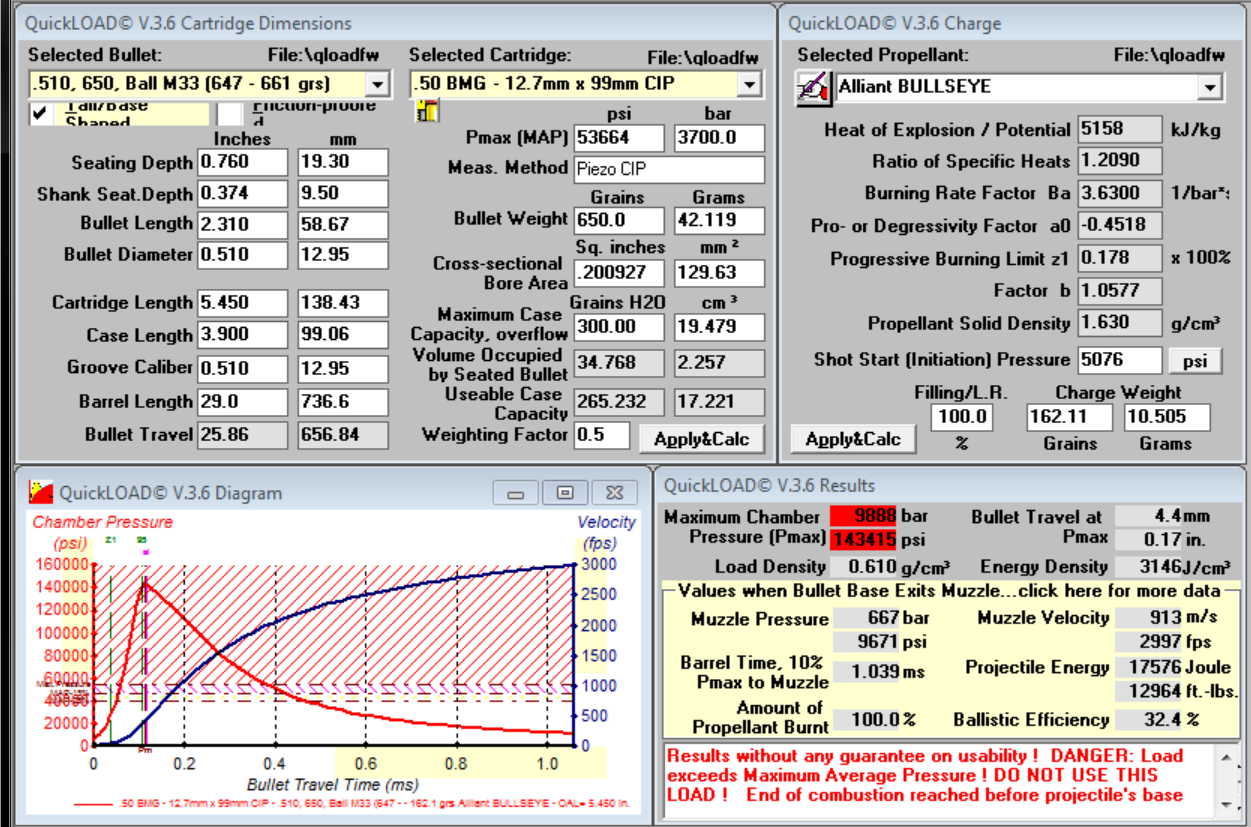Screen dimensions: 1251x827
Task: Click the Bore Area mm² field
Action: tap(719, 273)
